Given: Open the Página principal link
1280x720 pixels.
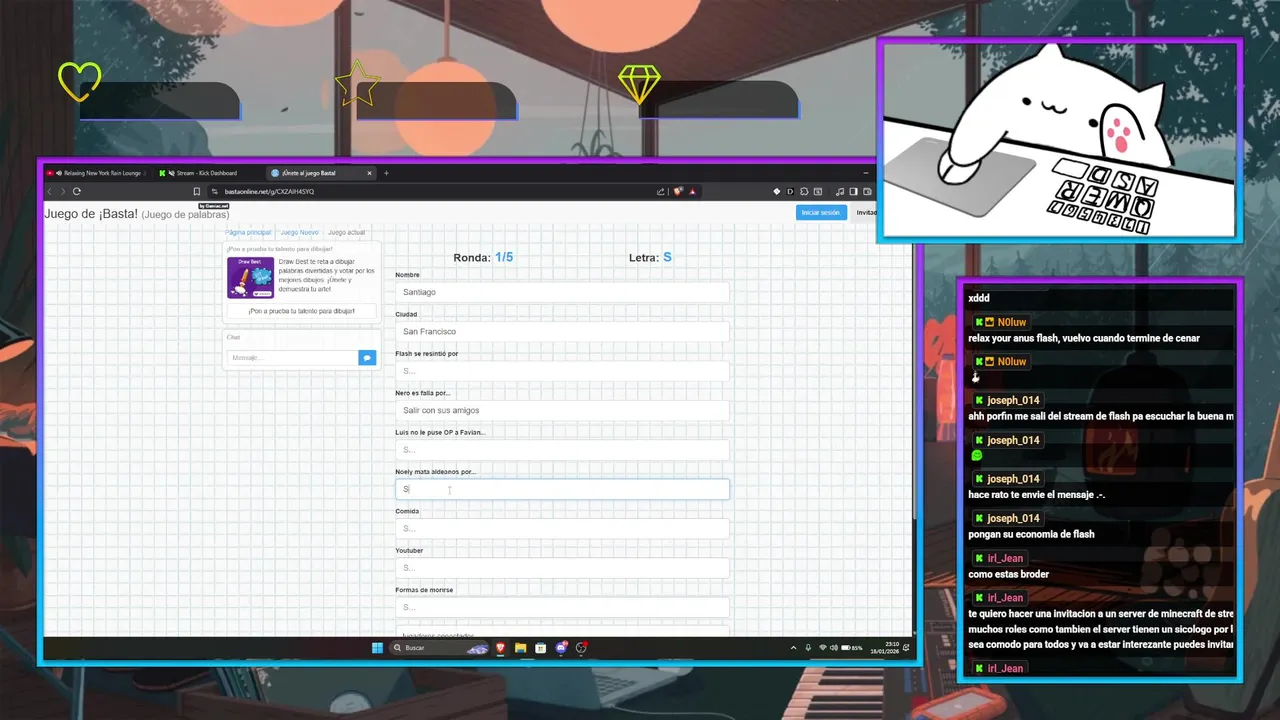Looking at the screenshot, I should 248,232.
